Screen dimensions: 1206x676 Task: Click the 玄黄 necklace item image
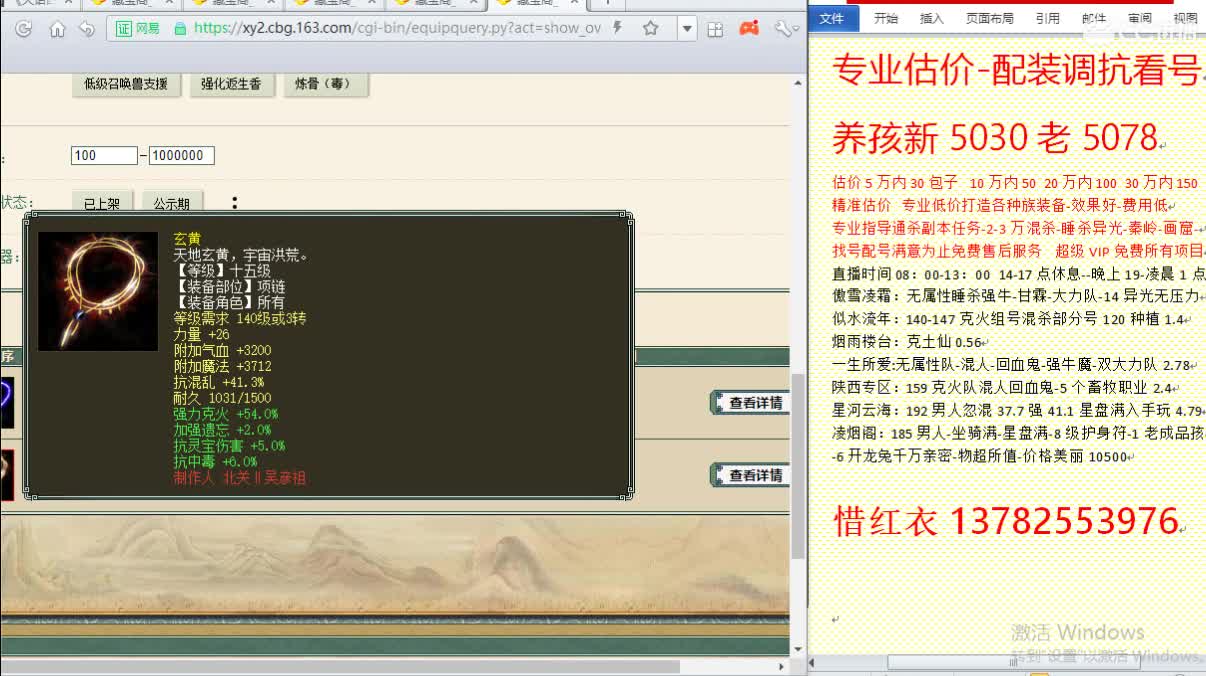click(98, 291)
